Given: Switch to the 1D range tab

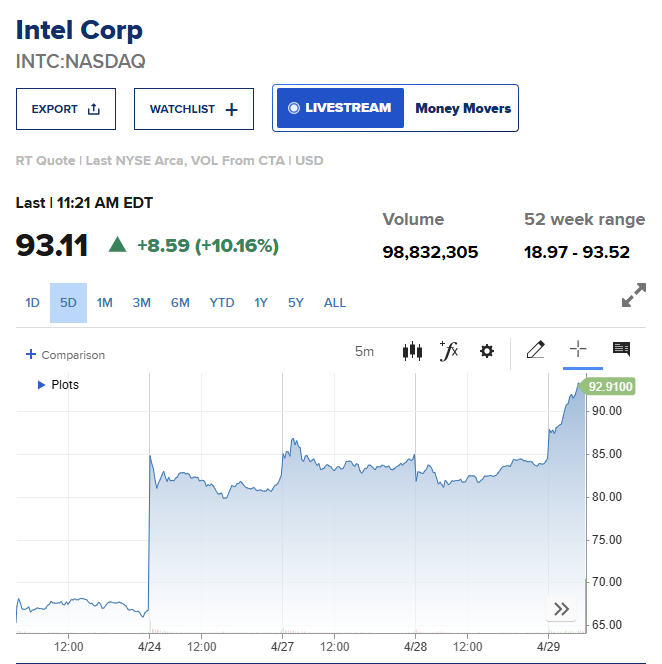Looking at the screenshot, I should (x=32, y=303).
